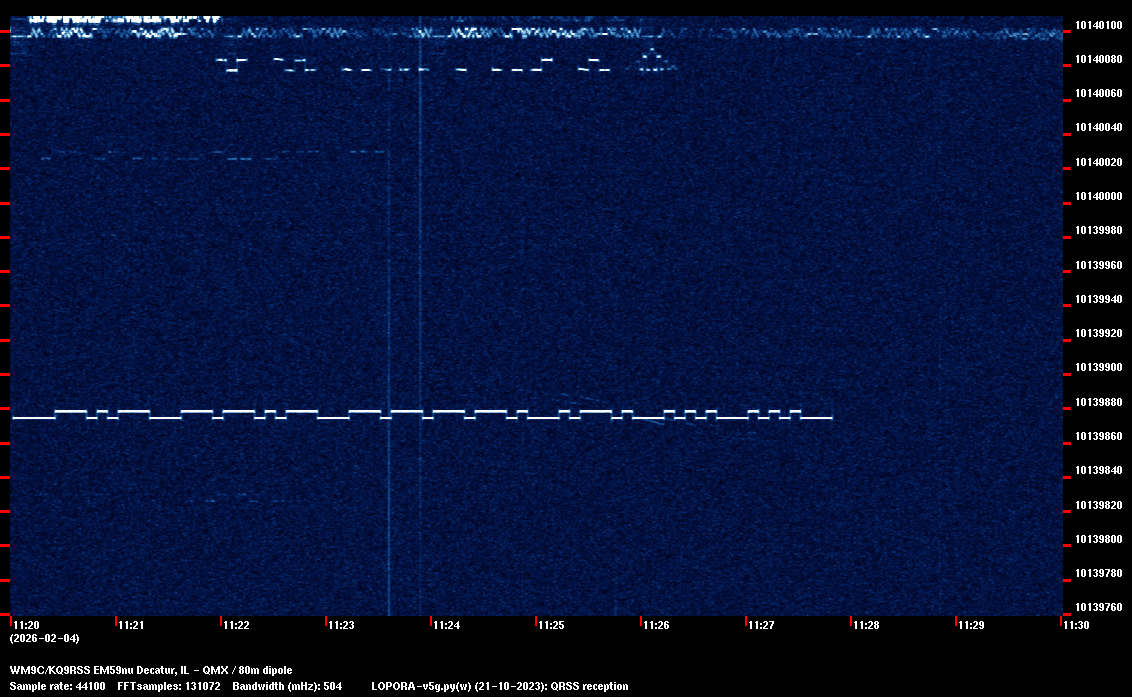The width and height of the screenshot is (1132, 697).
Task: Click the 11:22 time axis label
Action: coord(236,625)
